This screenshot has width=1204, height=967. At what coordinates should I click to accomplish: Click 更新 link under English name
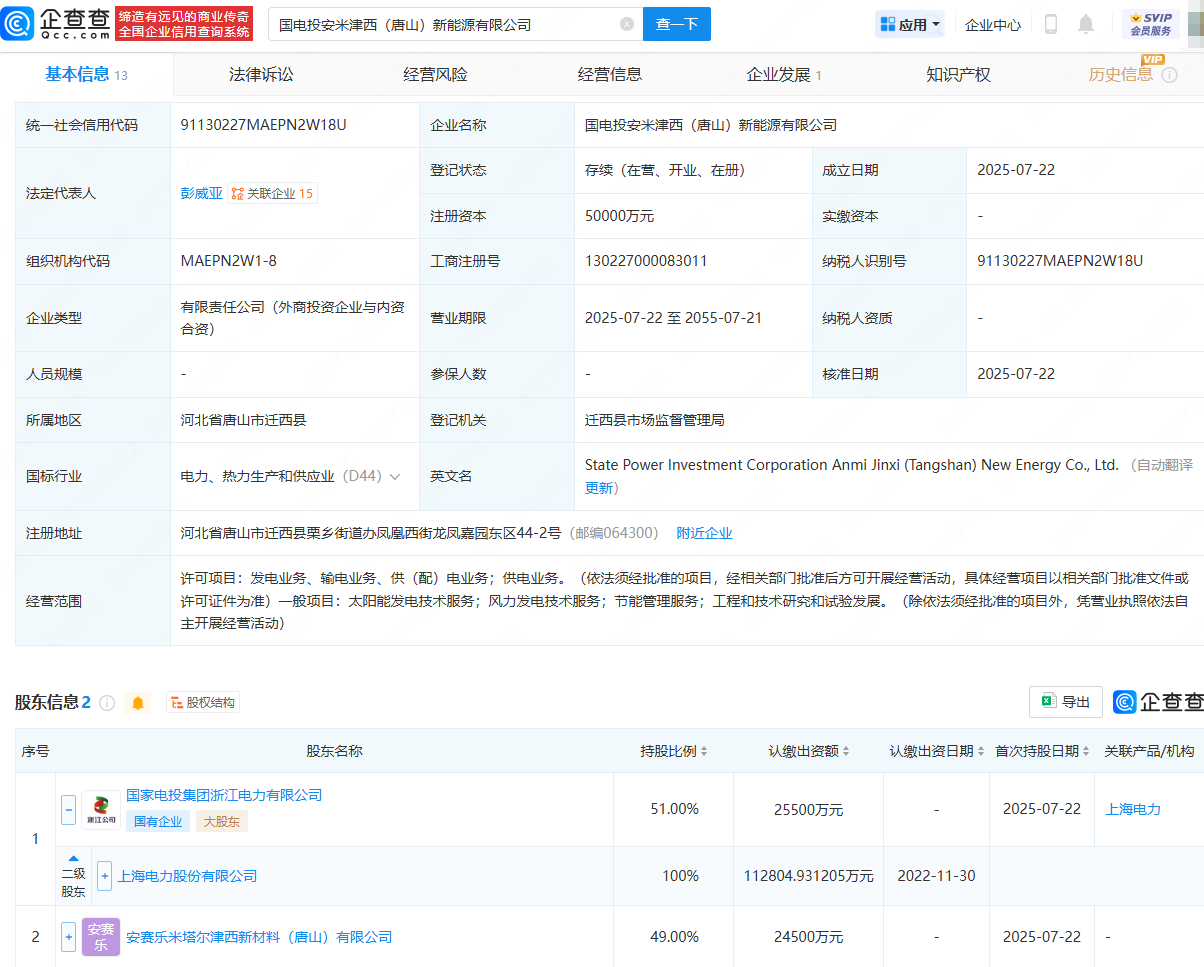599,488
